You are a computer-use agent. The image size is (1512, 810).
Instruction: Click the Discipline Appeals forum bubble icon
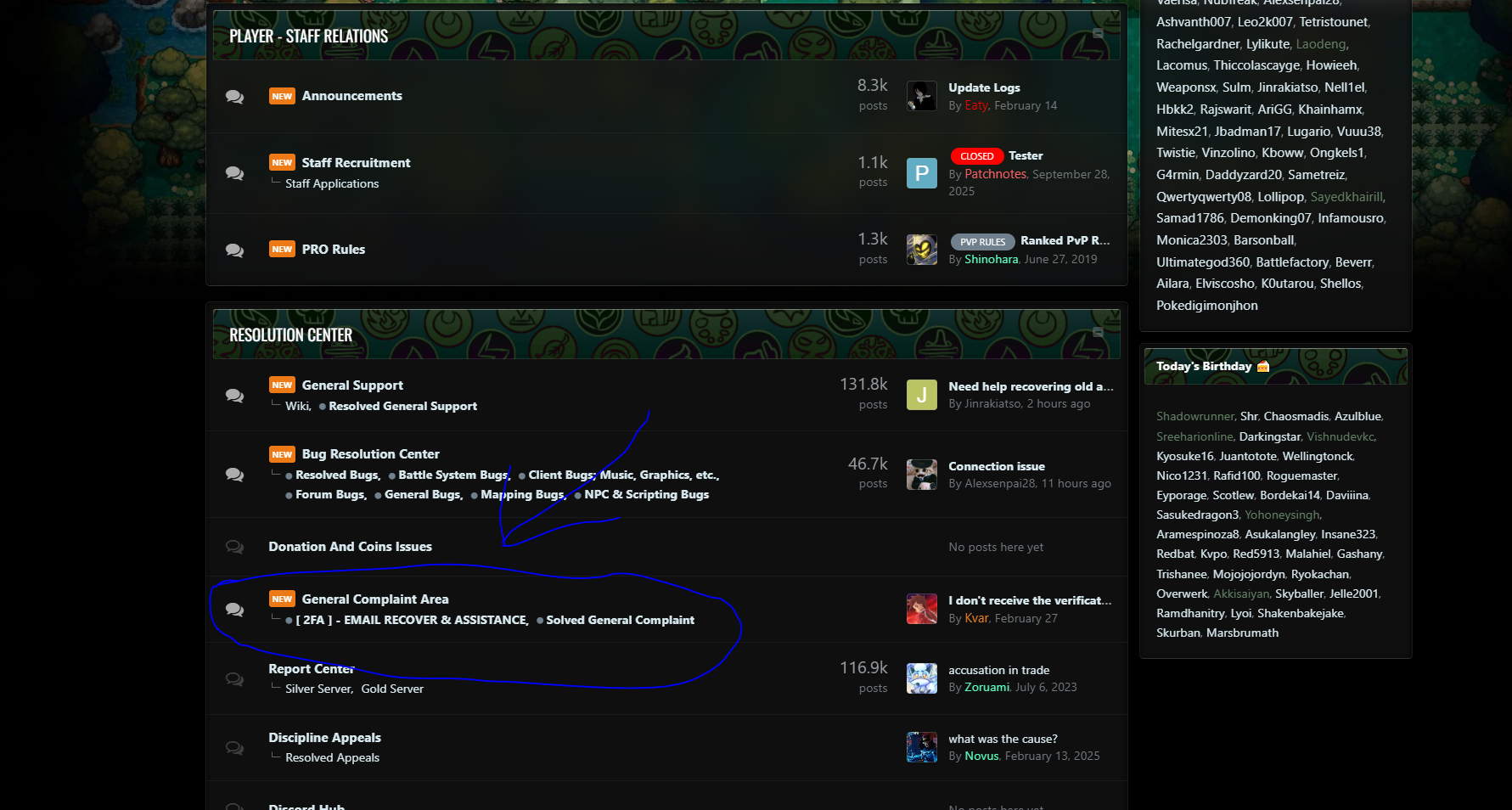[x=234, y=747]
